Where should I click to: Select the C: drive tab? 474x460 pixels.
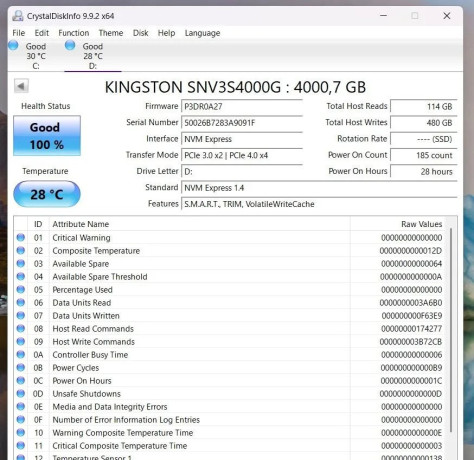tap(36, 56)
